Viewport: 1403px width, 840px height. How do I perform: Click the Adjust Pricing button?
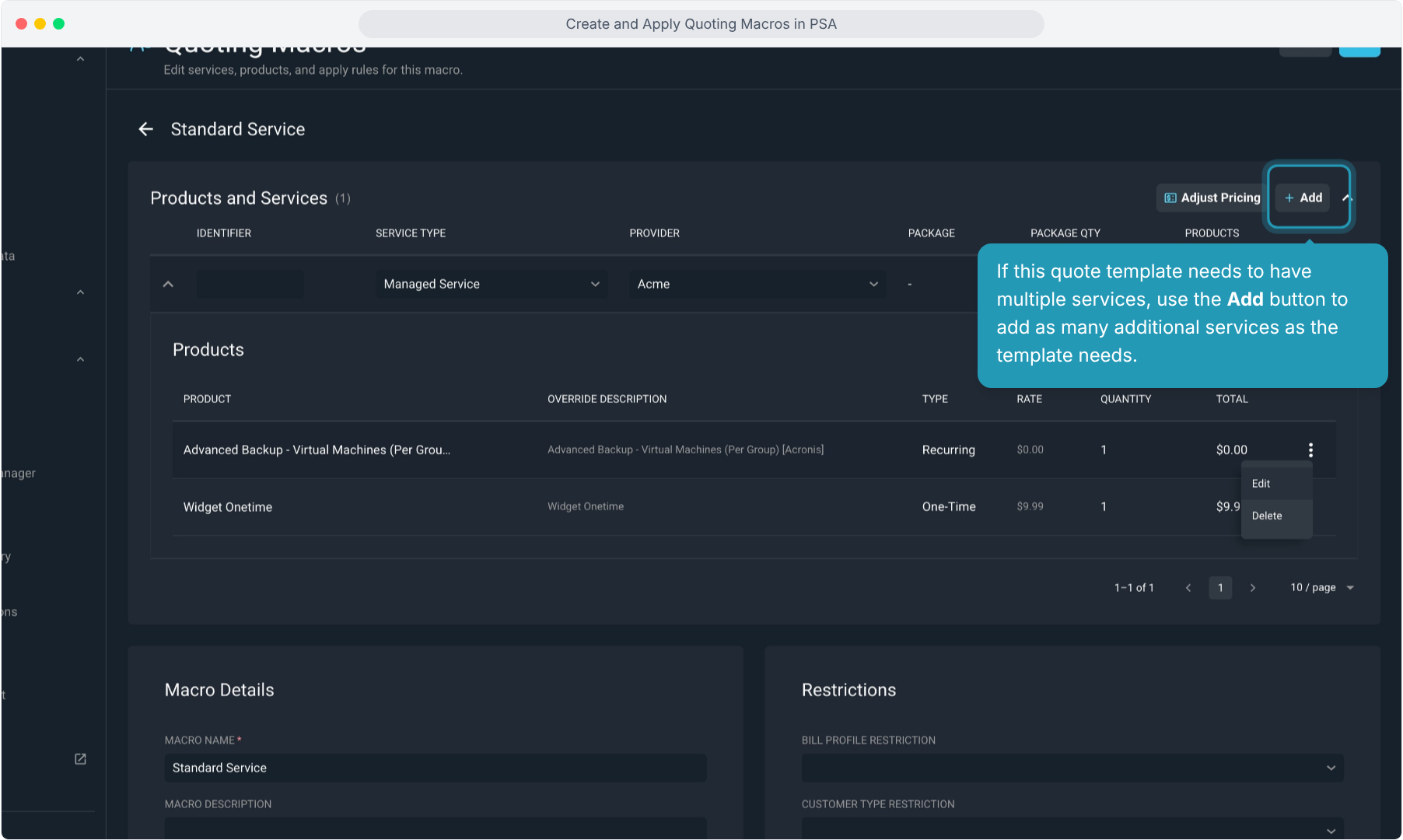coord(1212,198)
